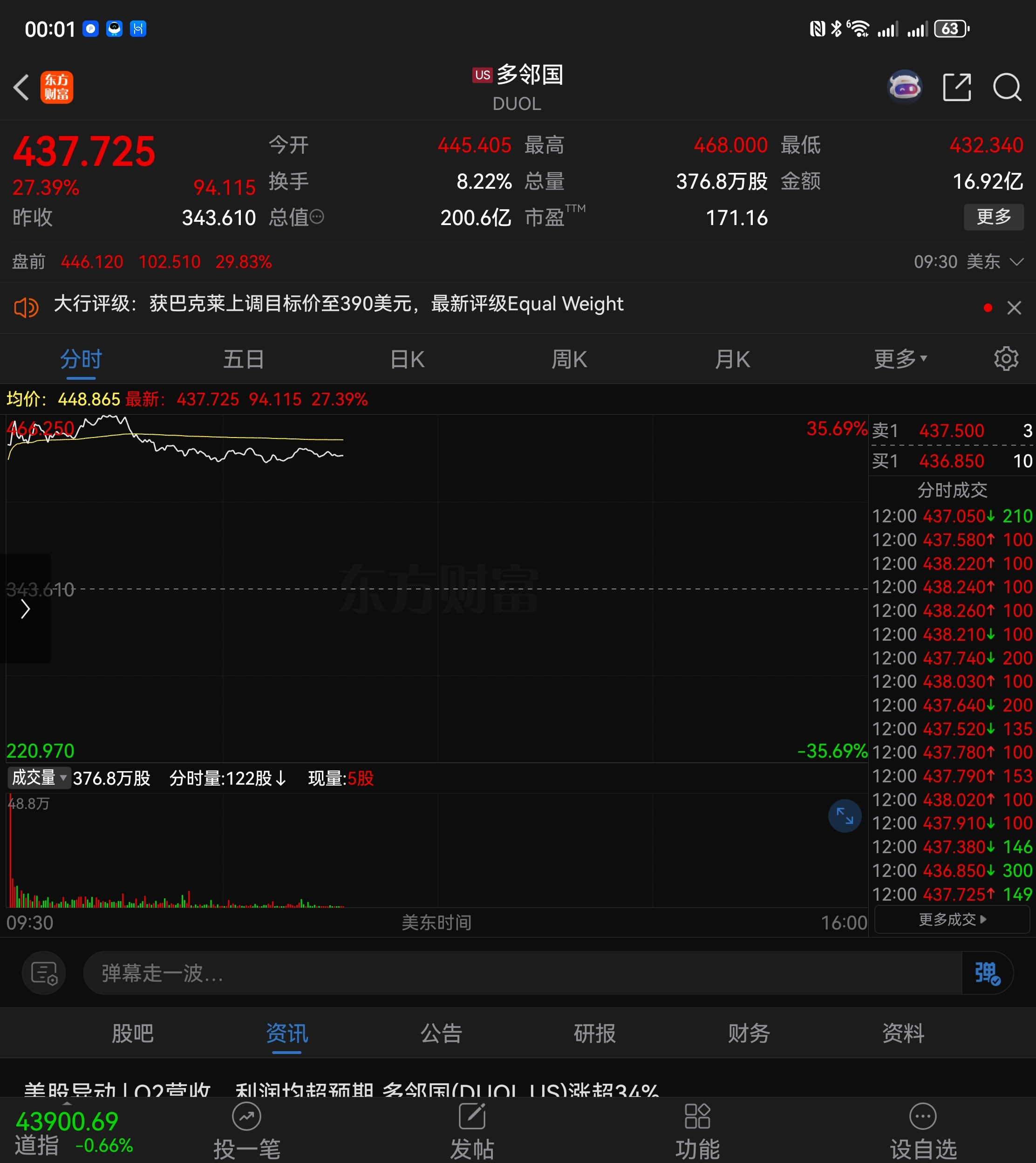Open the search magnifier icon

click(1007, 87)
